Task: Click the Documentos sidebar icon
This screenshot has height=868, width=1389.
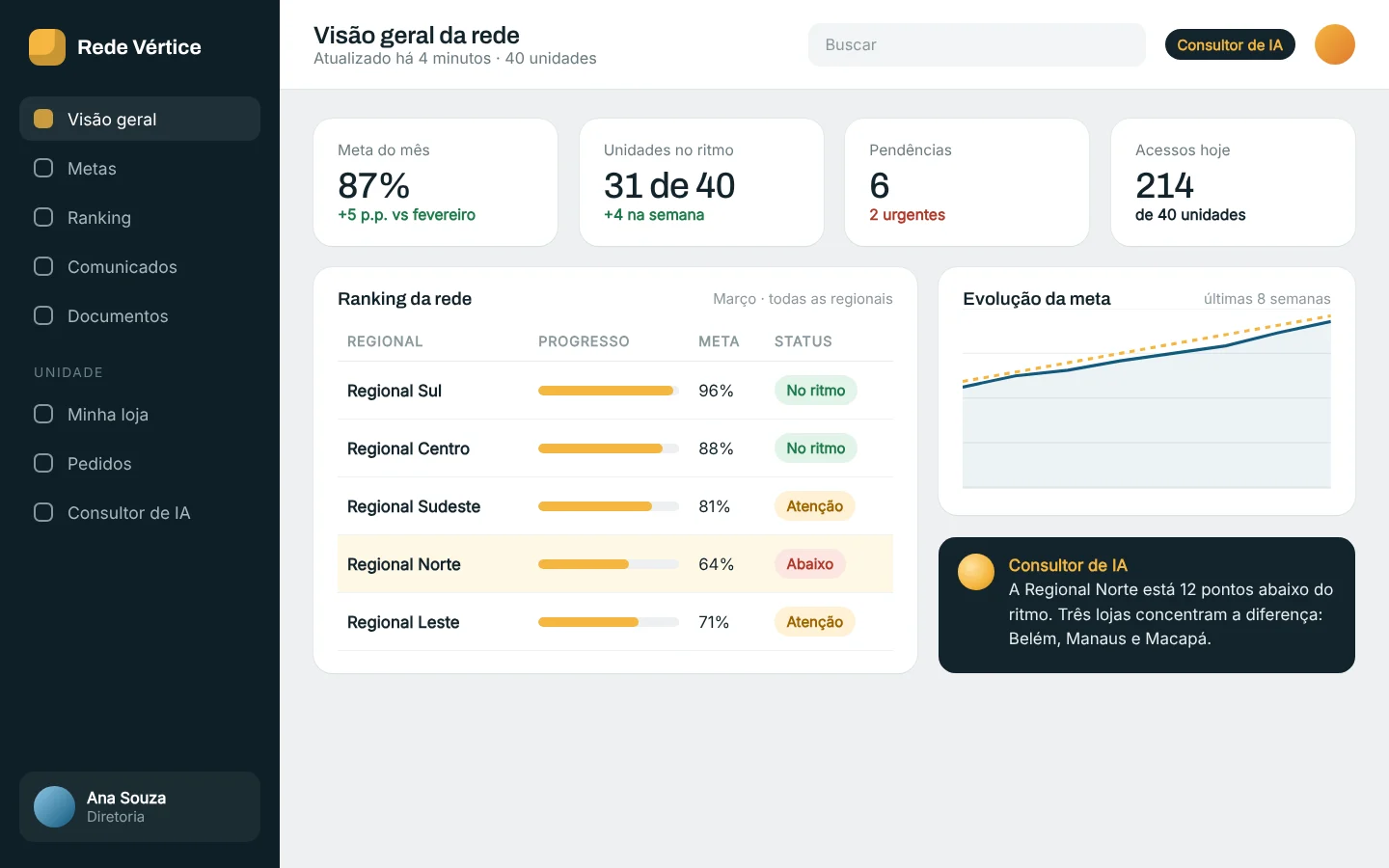Action: 43,315
